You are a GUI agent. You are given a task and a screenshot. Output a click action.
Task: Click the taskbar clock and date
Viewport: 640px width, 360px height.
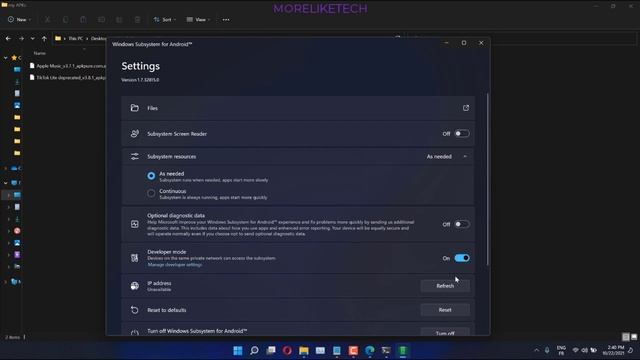tap(613, 350)
